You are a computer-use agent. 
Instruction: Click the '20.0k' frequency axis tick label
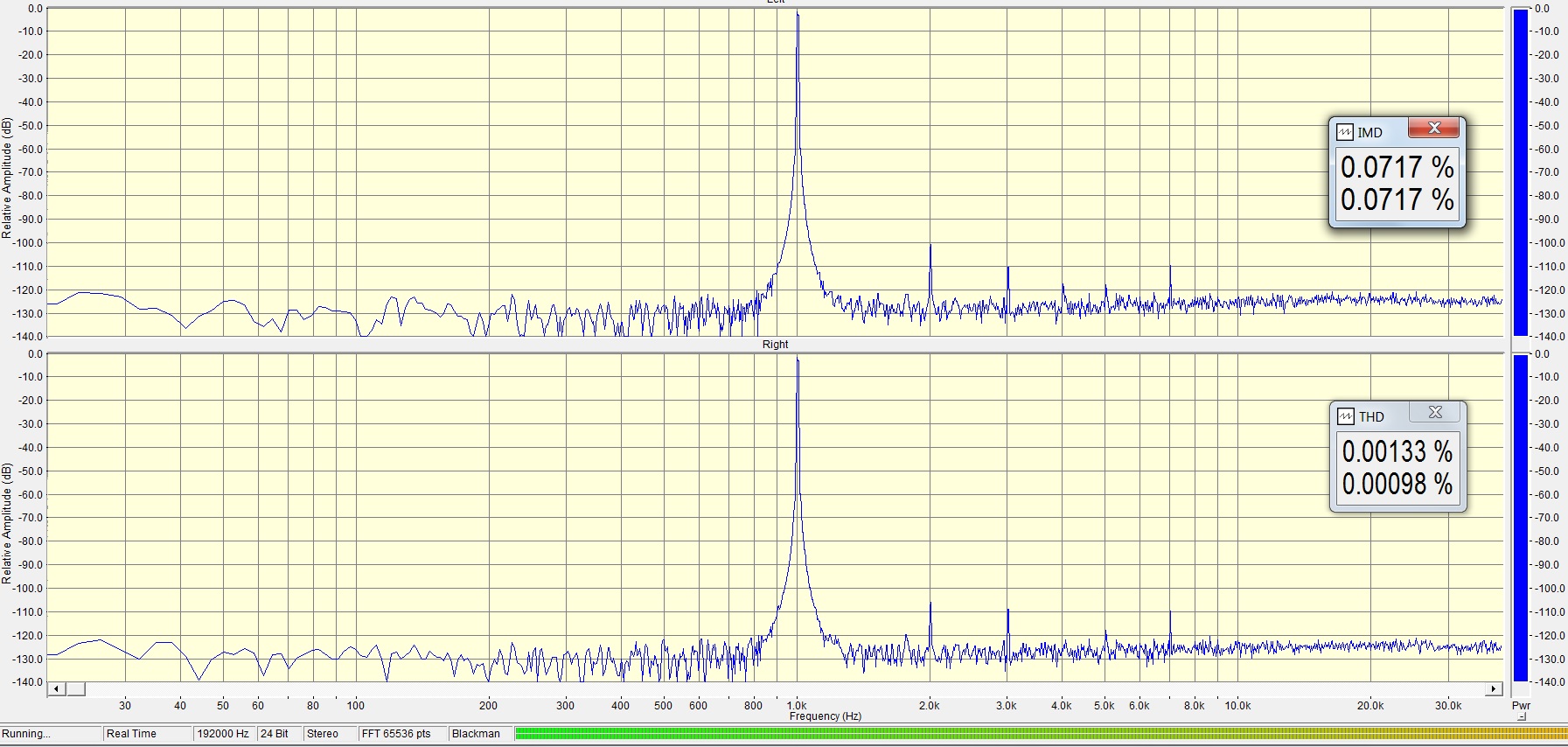tap(1370, 705)
